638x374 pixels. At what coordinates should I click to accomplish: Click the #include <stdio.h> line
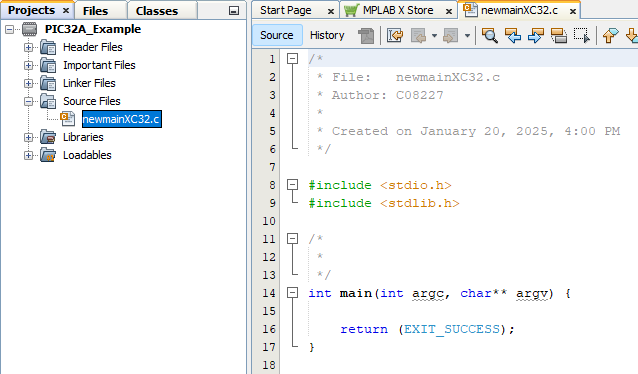(380, 185)
